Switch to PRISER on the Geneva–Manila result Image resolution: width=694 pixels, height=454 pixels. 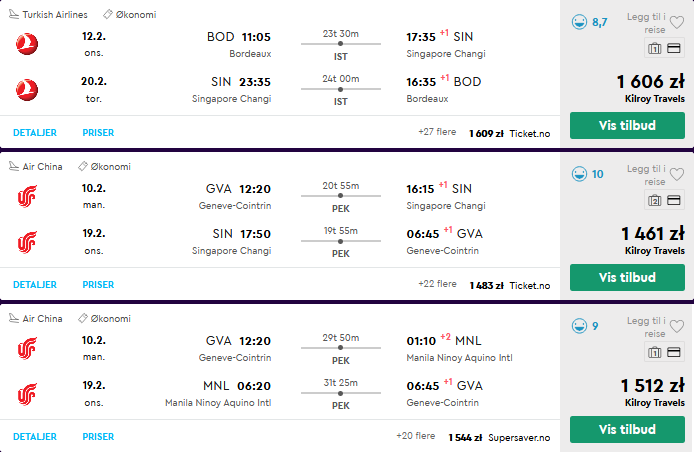point(98,437)
